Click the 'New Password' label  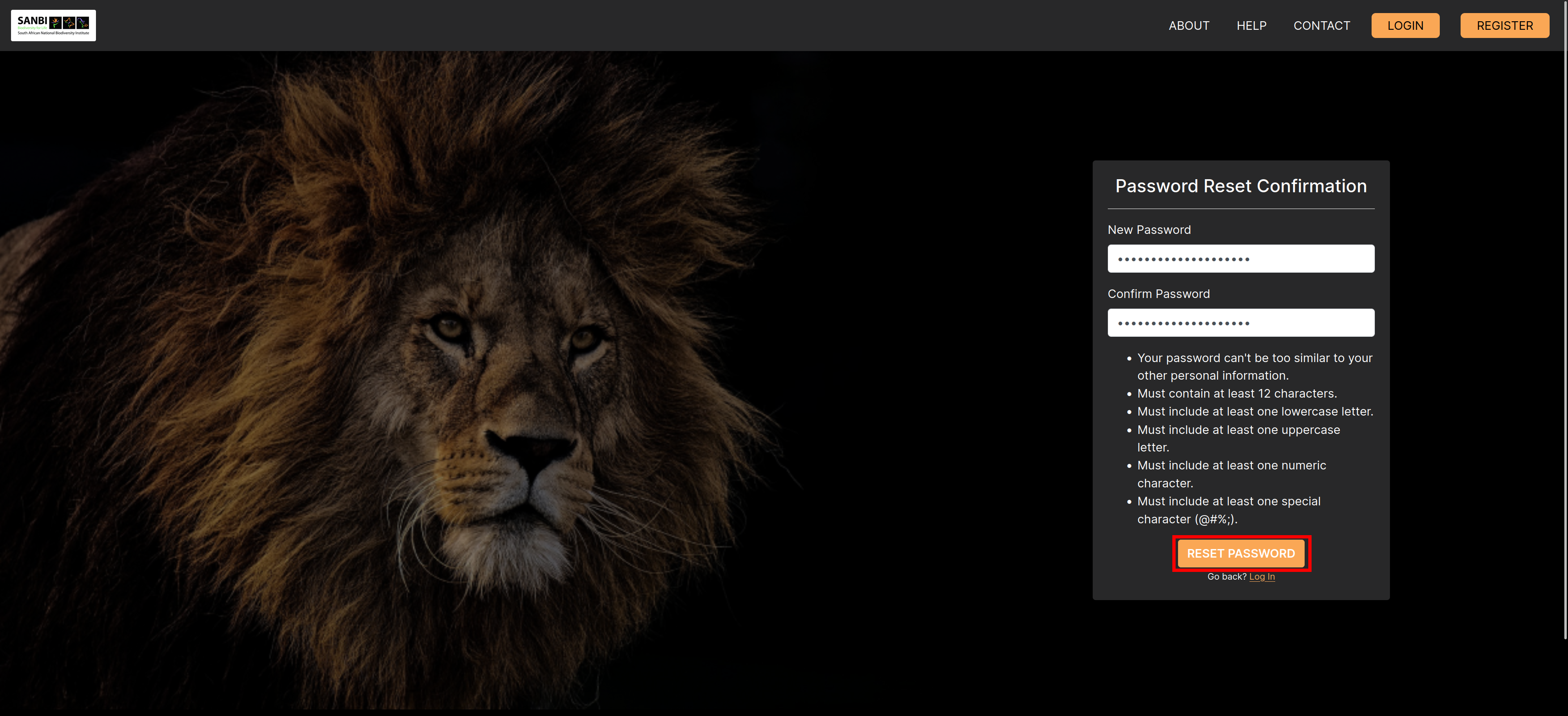[x=1149, y=230]
